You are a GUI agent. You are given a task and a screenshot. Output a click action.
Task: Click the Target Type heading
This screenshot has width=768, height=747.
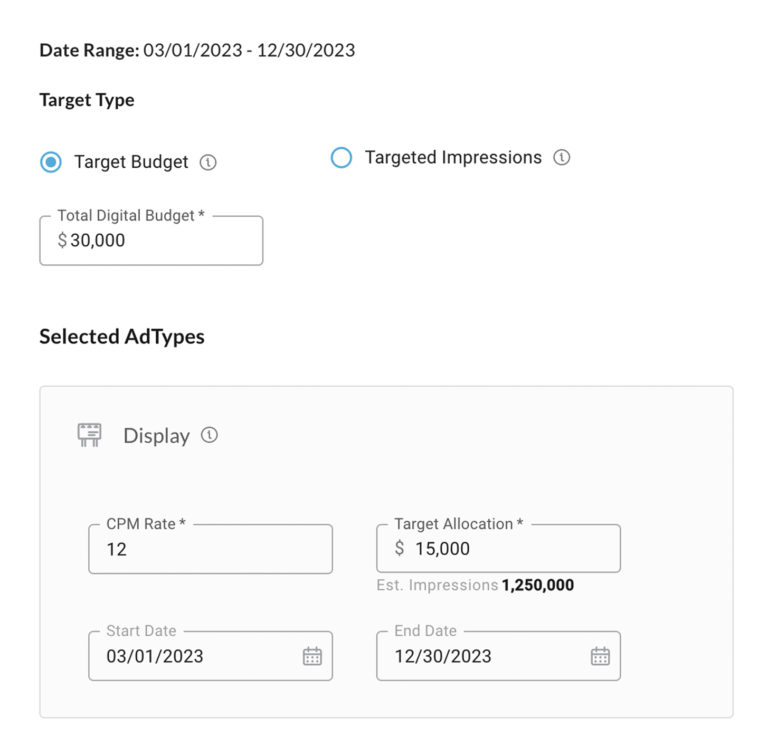point(87,100)
